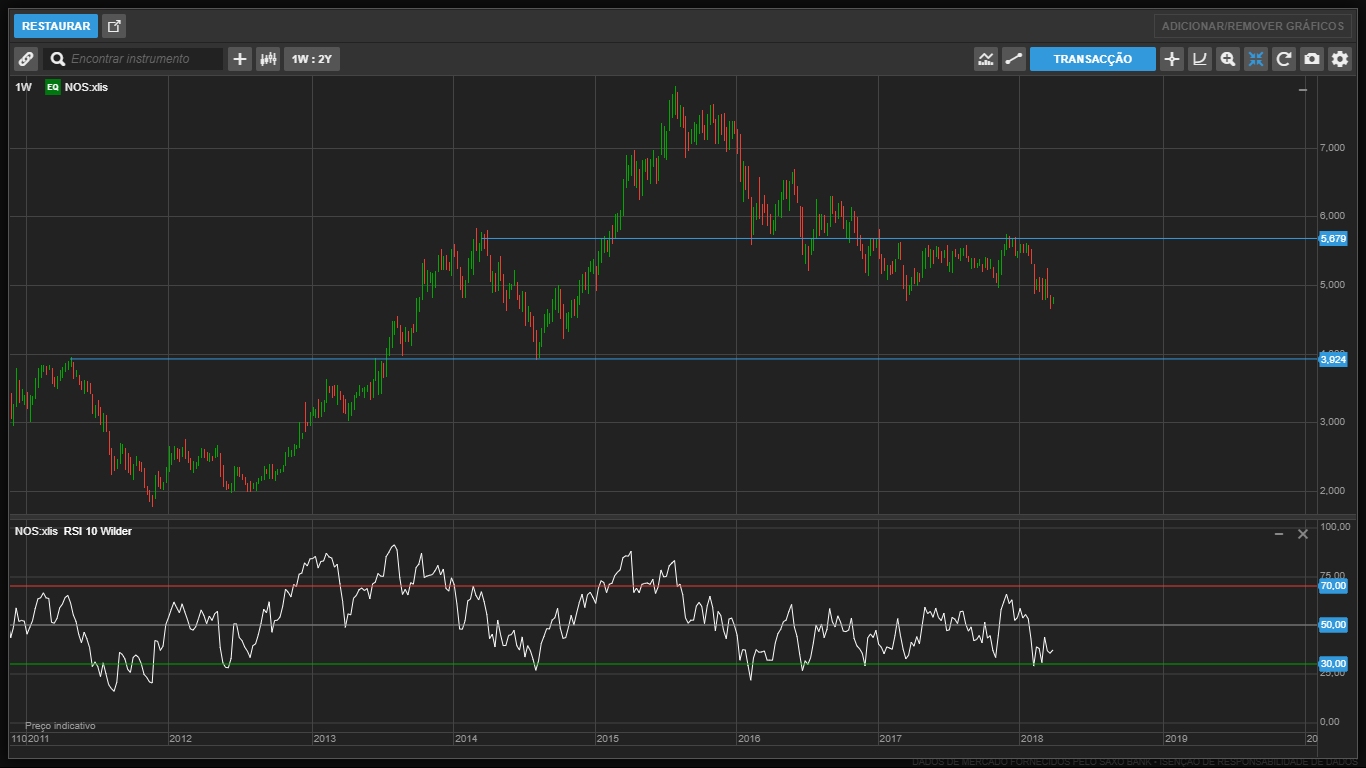Screen dimensions: 1366x768
Task: Click the link chart icon
Action: (x=26, y=59)
